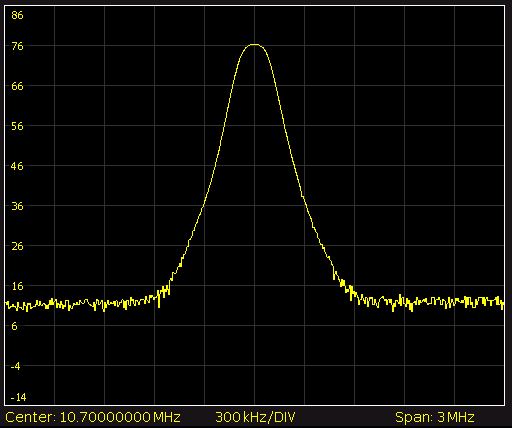Click the -14 level label
This screenshot has height=428, width=512.
click(x=18, y=397)
